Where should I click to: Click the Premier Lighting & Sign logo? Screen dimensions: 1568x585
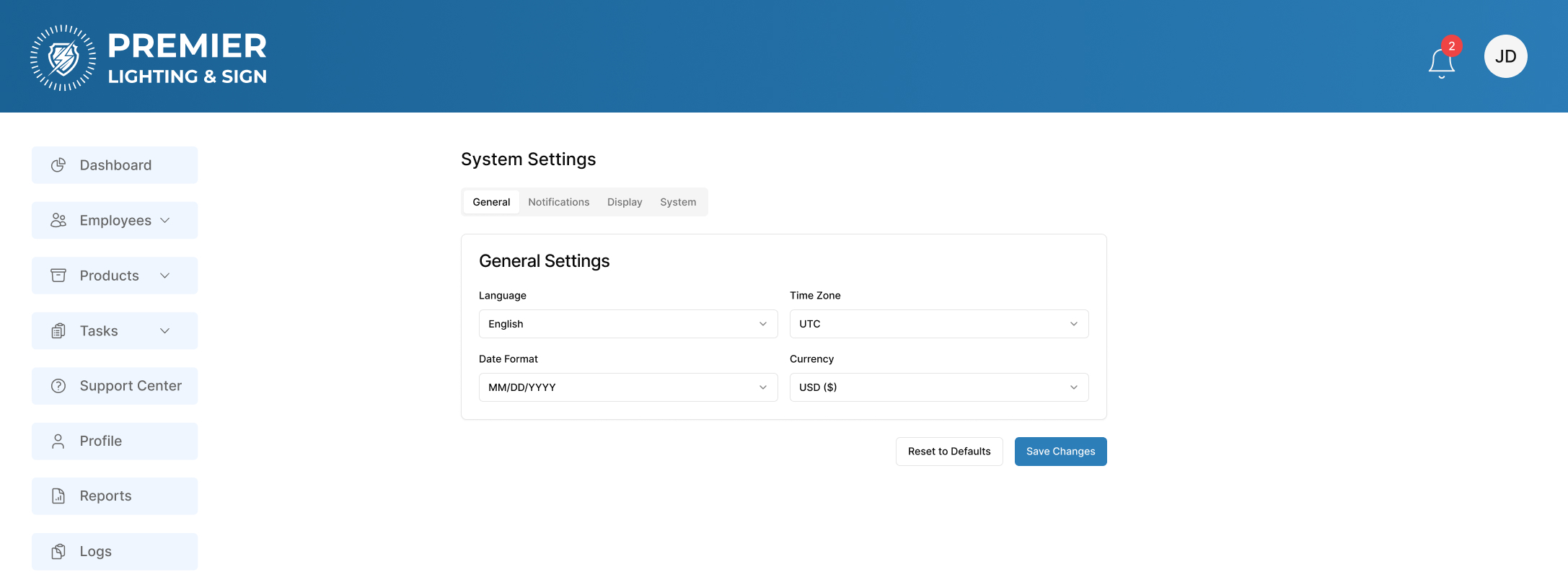(x=149, y=58)
